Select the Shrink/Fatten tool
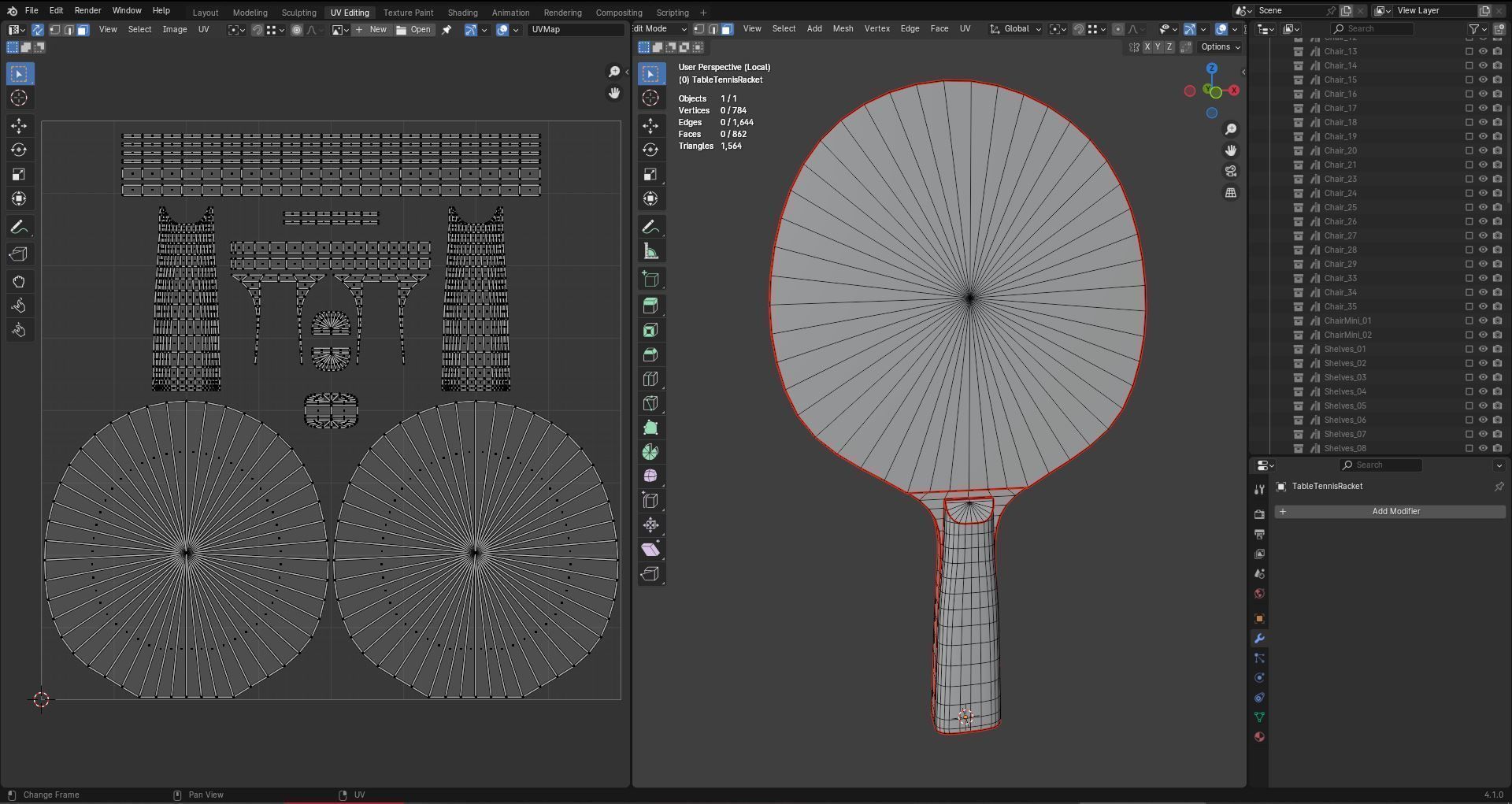 click(x=650, y=525)
